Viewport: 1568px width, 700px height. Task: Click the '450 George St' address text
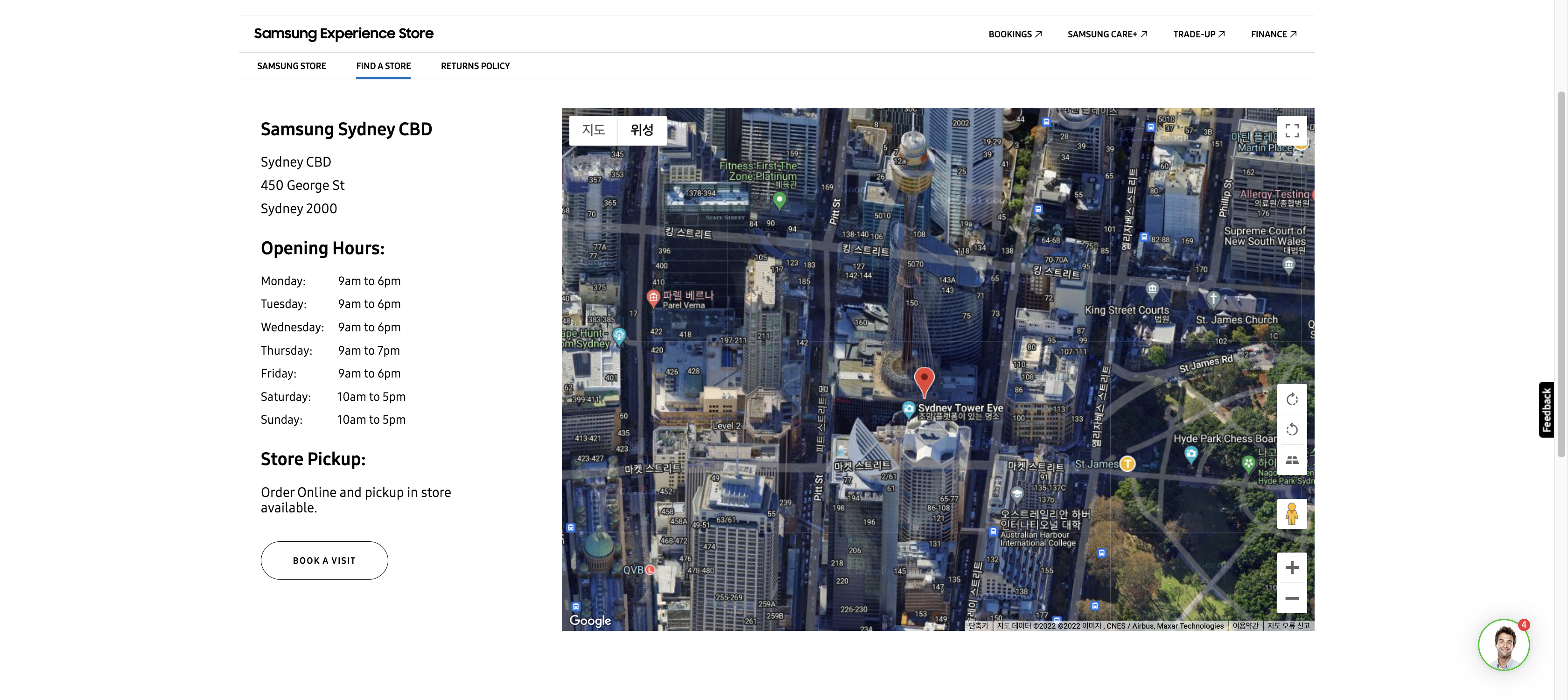coord(302,185)
